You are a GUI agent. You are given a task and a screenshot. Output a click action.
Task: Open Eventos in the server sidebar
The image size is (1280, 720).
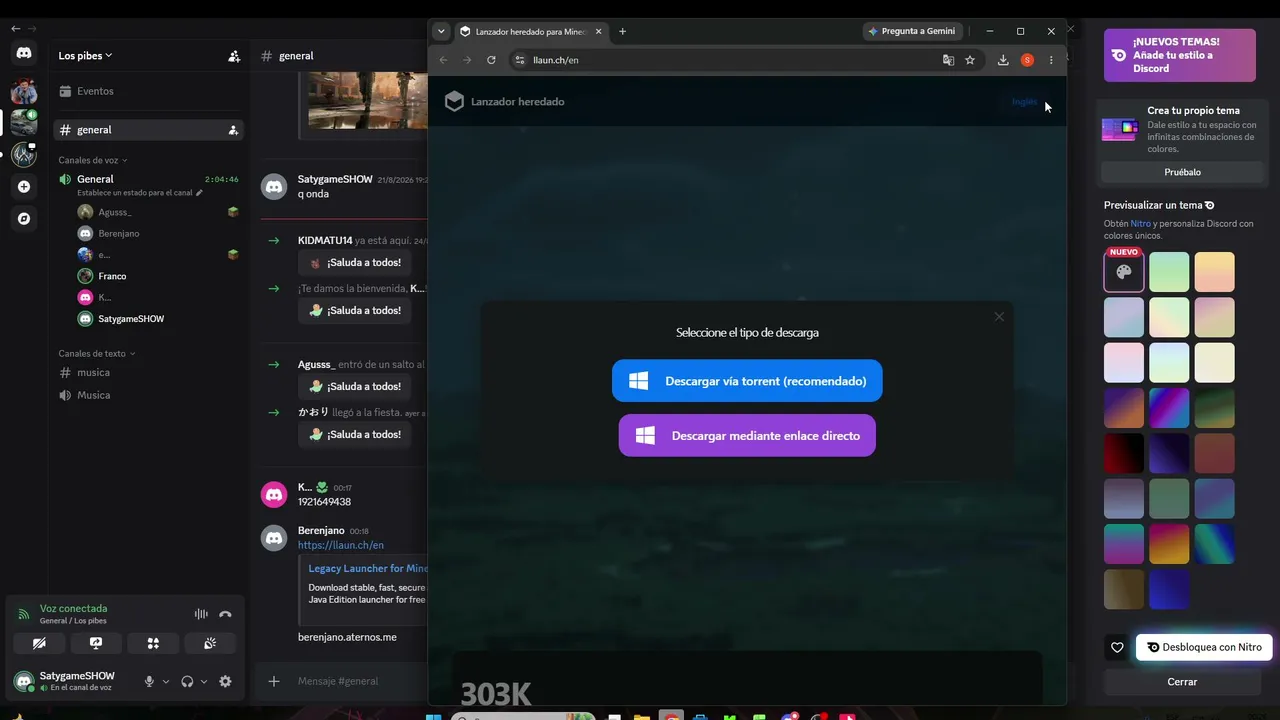[x=148, y=91]
